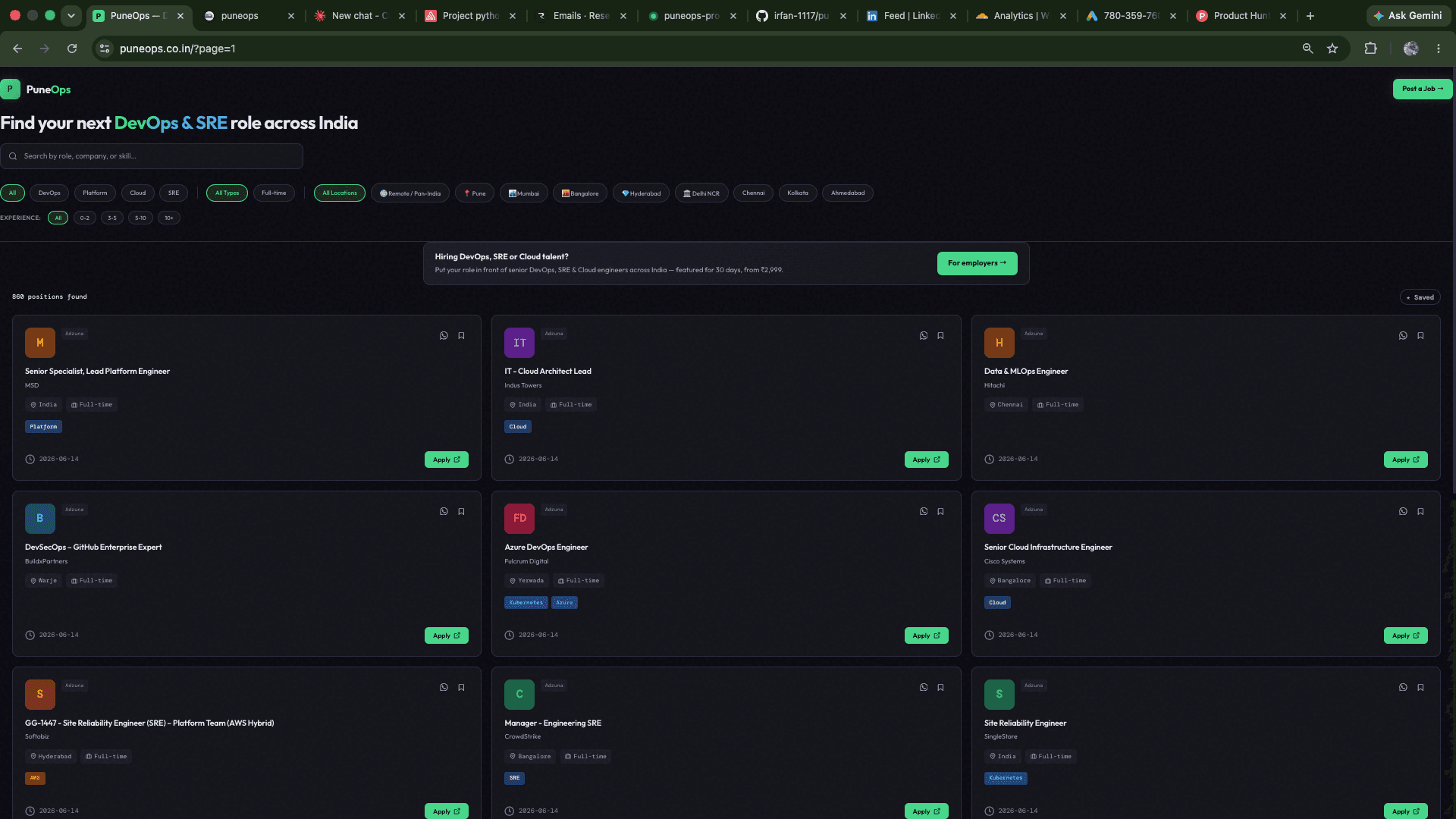Expand the Chrome tab search dropdown
The width and height of the screenshot is (1456, 819).
[x=71, y=16]
